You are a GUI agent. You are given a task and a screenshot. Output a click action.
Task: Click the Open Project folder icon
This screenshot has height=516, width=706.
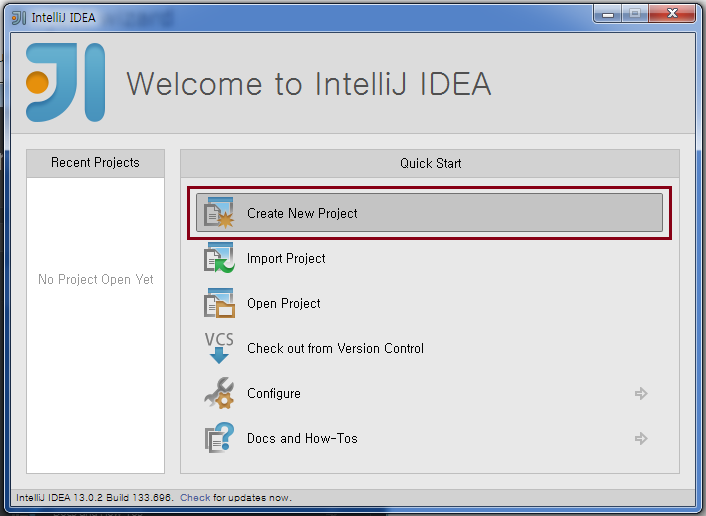pyautogui.click(x=219, y=303)
